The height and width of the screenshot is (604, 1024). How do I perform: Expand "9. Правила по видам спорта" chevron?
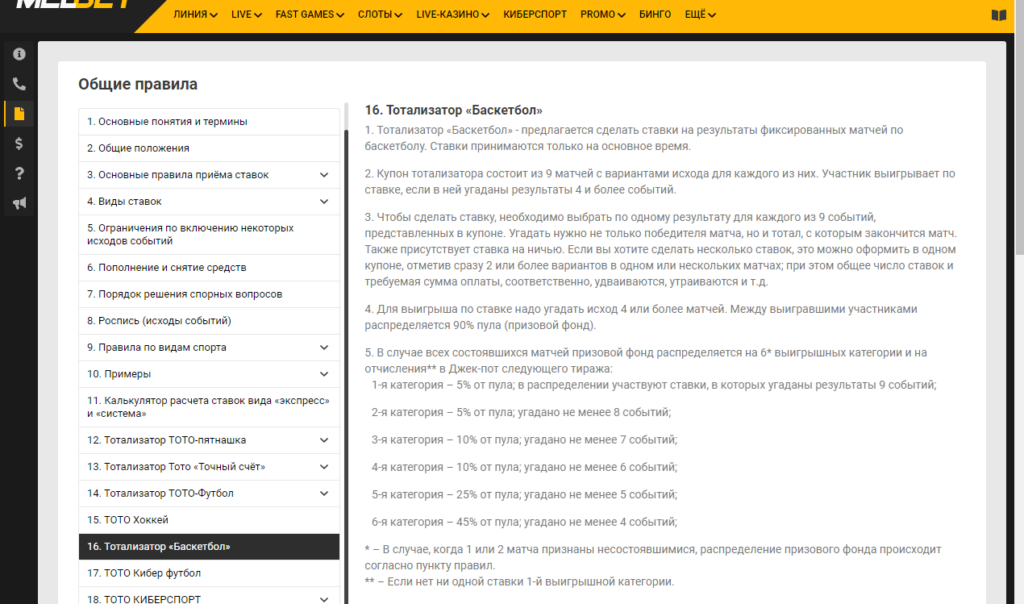pos(324,347)
